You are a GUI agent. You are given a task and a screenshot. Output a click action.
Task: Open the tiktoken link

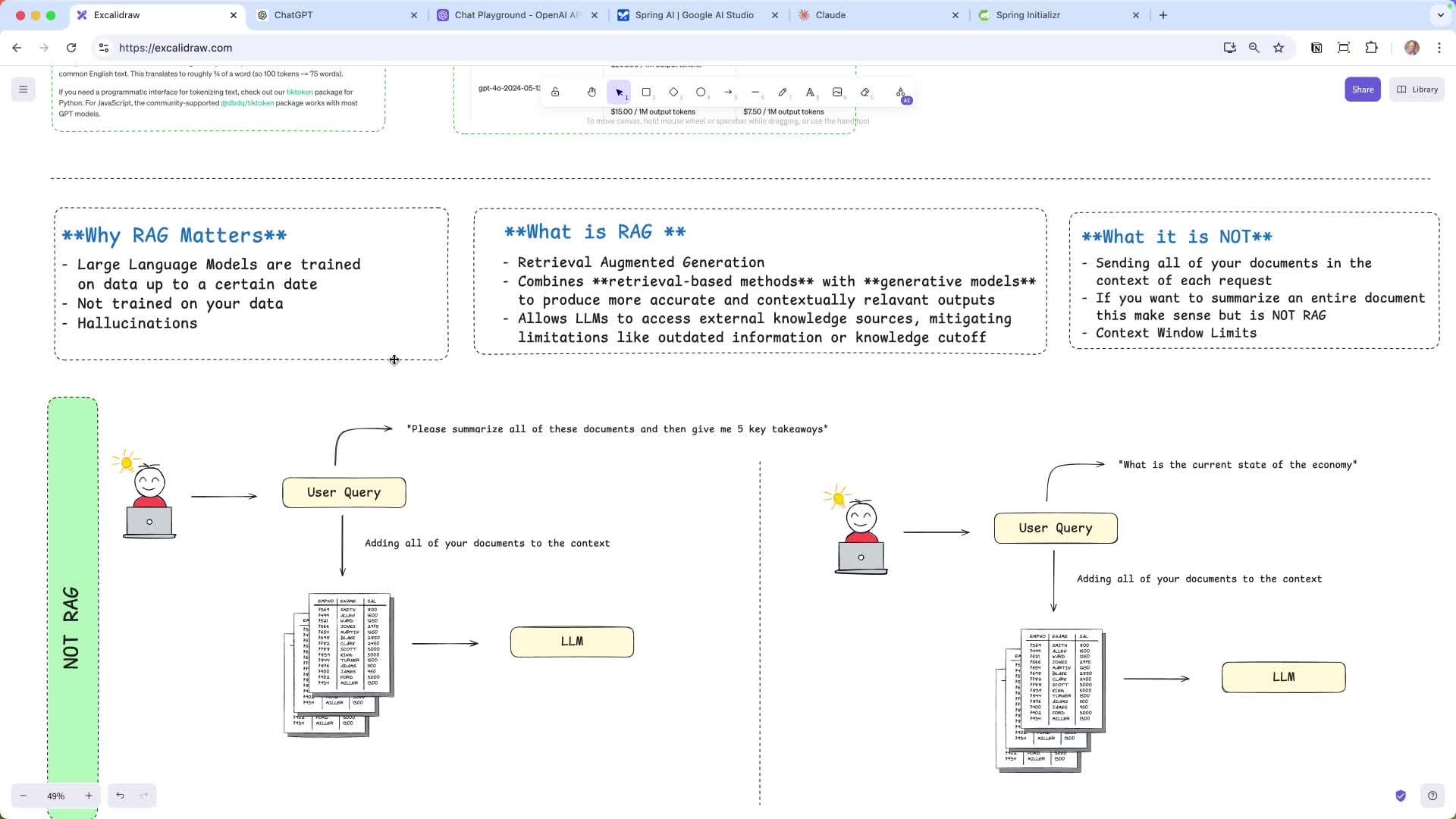point(299,93)
